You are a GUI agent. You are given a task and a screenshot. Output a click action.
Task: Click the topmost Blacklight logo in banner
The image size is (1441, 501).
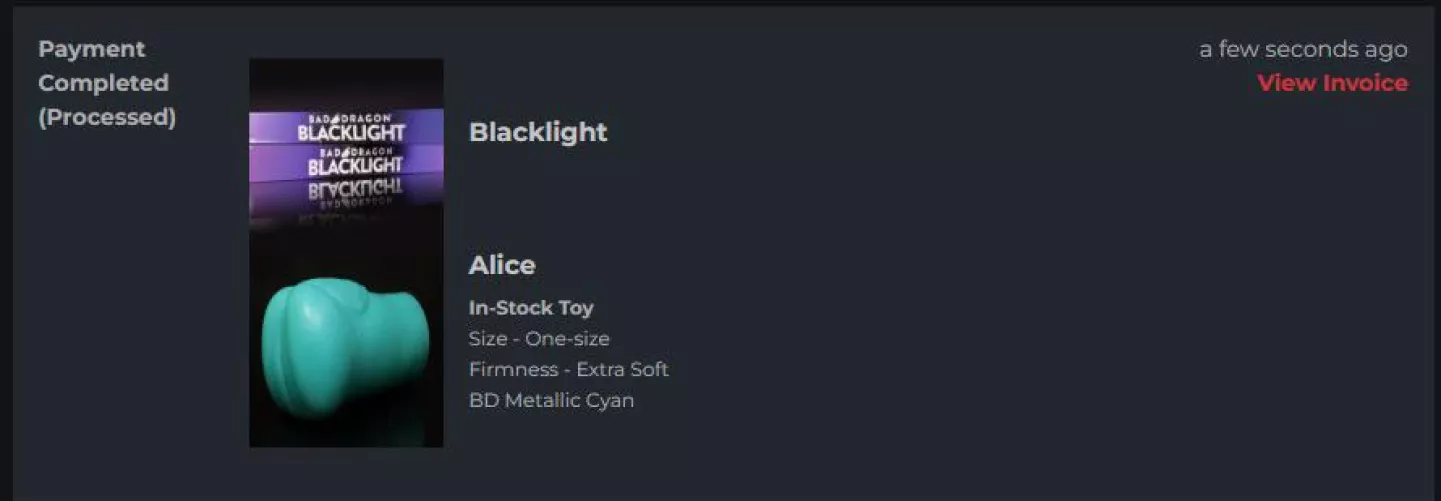coord(350,127)
